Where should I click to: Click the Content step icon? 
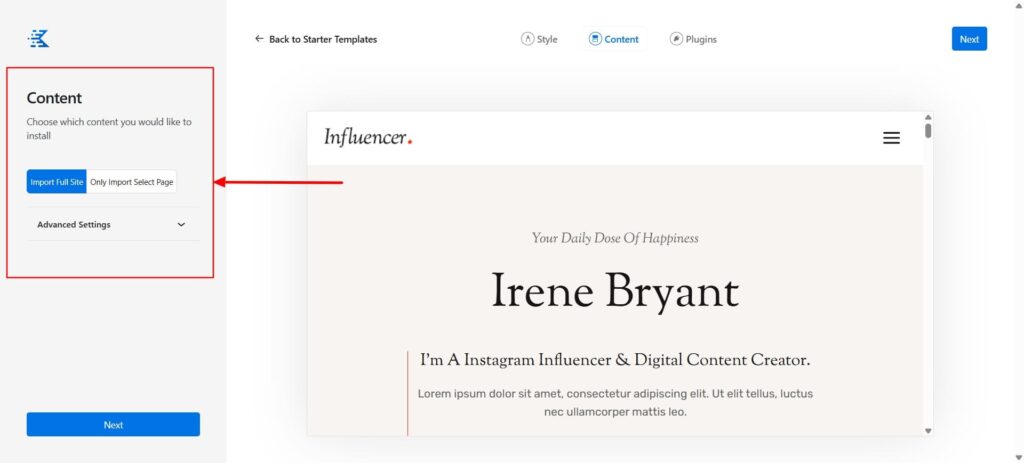(595, 39)
